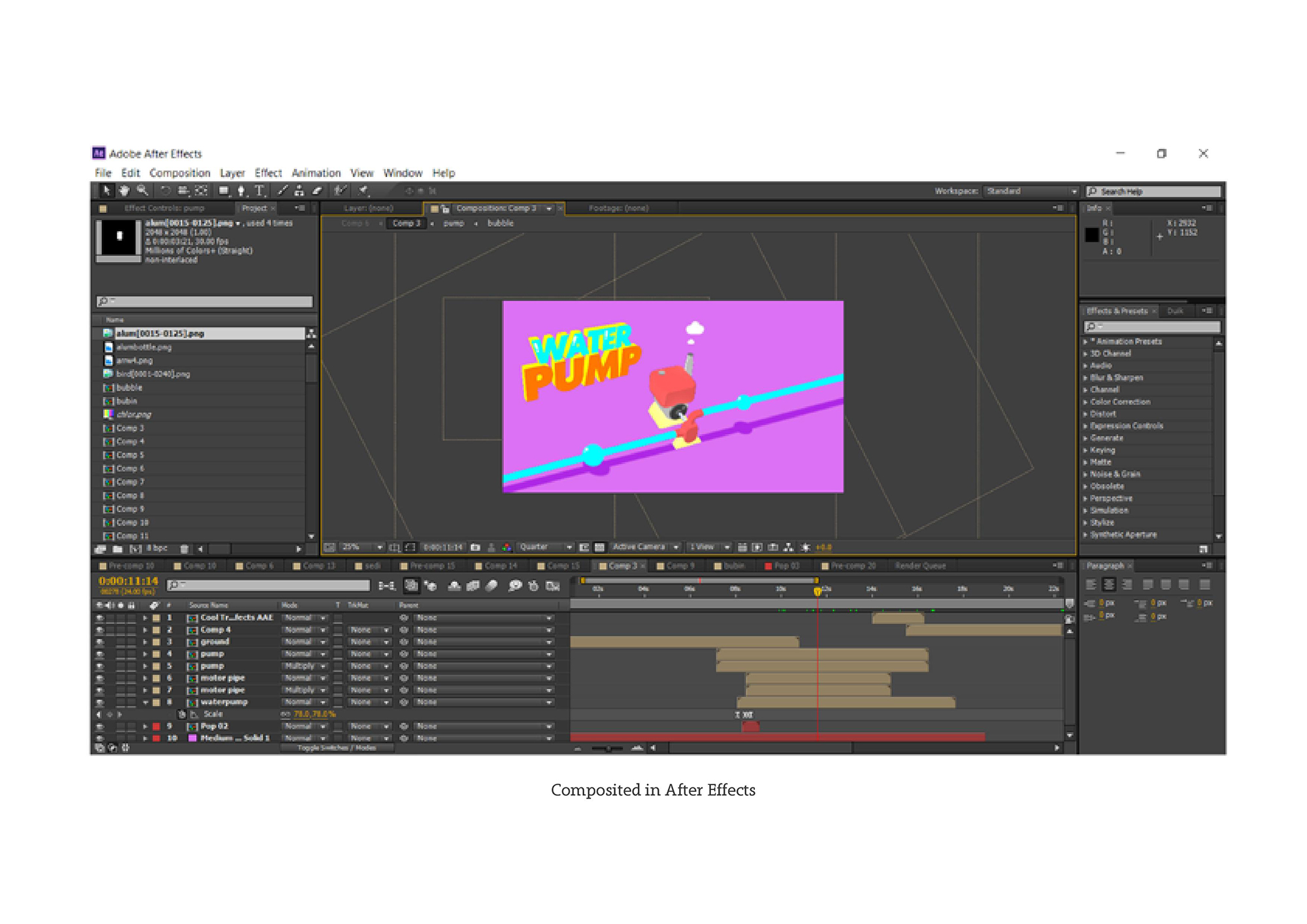Collapse the waterpump layer properties
The width and height of the screenshot is (1307, 924).
[145, 702]
